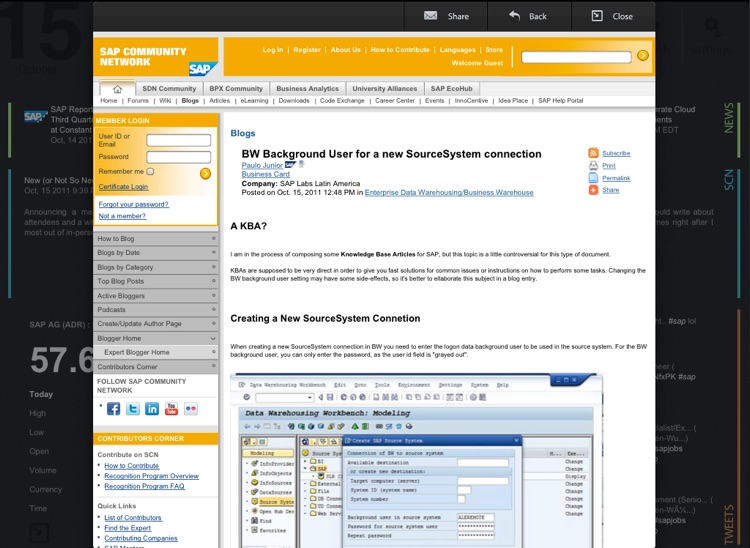
Task: Click the search input field
Action: 576,57
